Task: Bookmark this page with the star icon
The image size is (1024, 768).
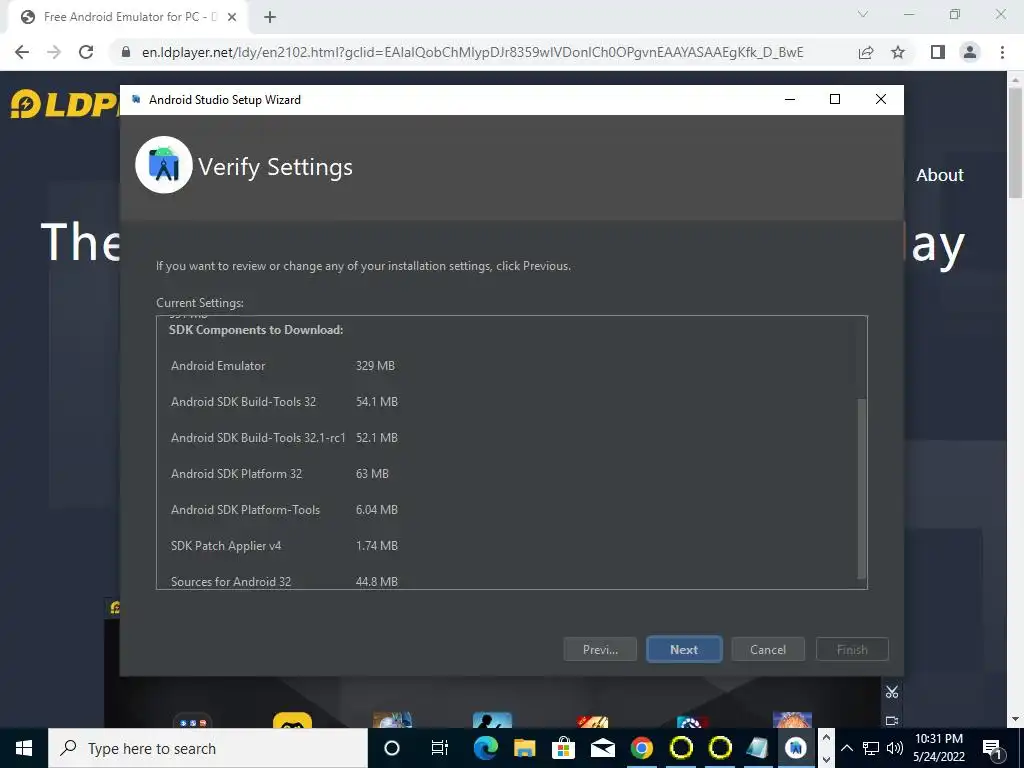Action: (x=898, y=52)
